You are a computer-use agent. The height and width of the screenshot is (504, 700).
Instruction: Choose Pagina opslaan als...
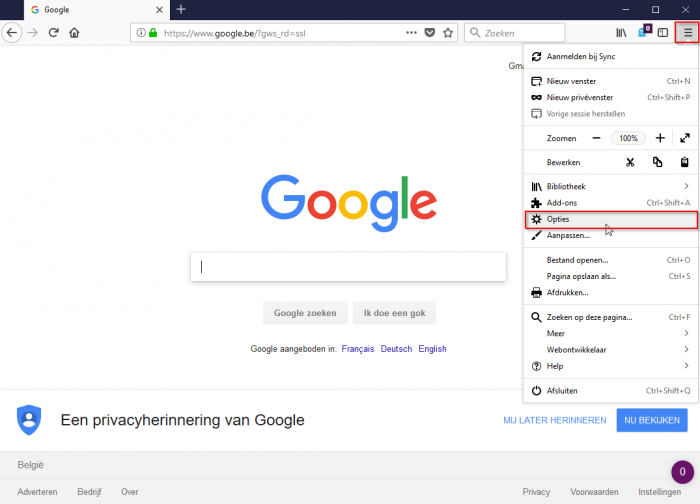point(610,276)
